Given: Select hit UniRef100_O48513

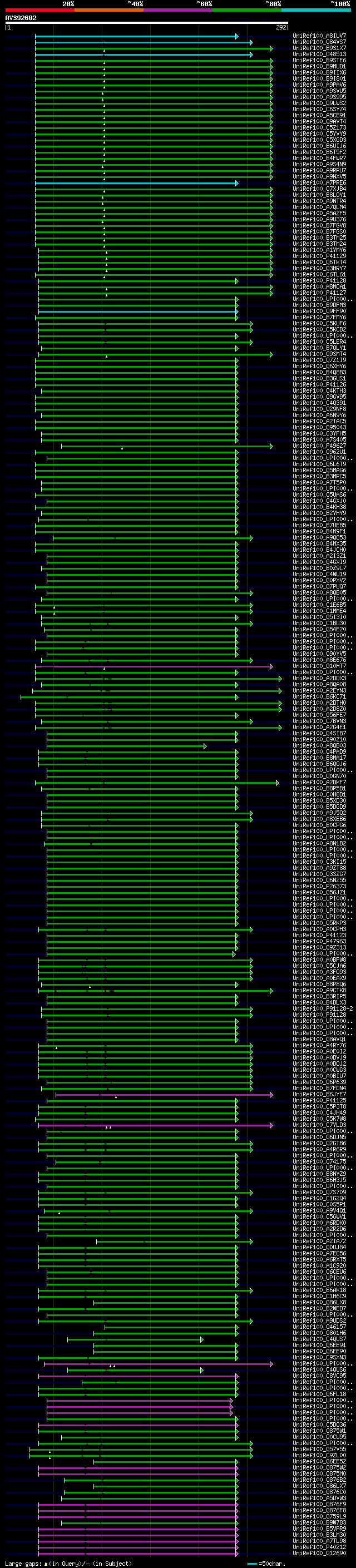Looking at the screenshot, I should 319,54.
